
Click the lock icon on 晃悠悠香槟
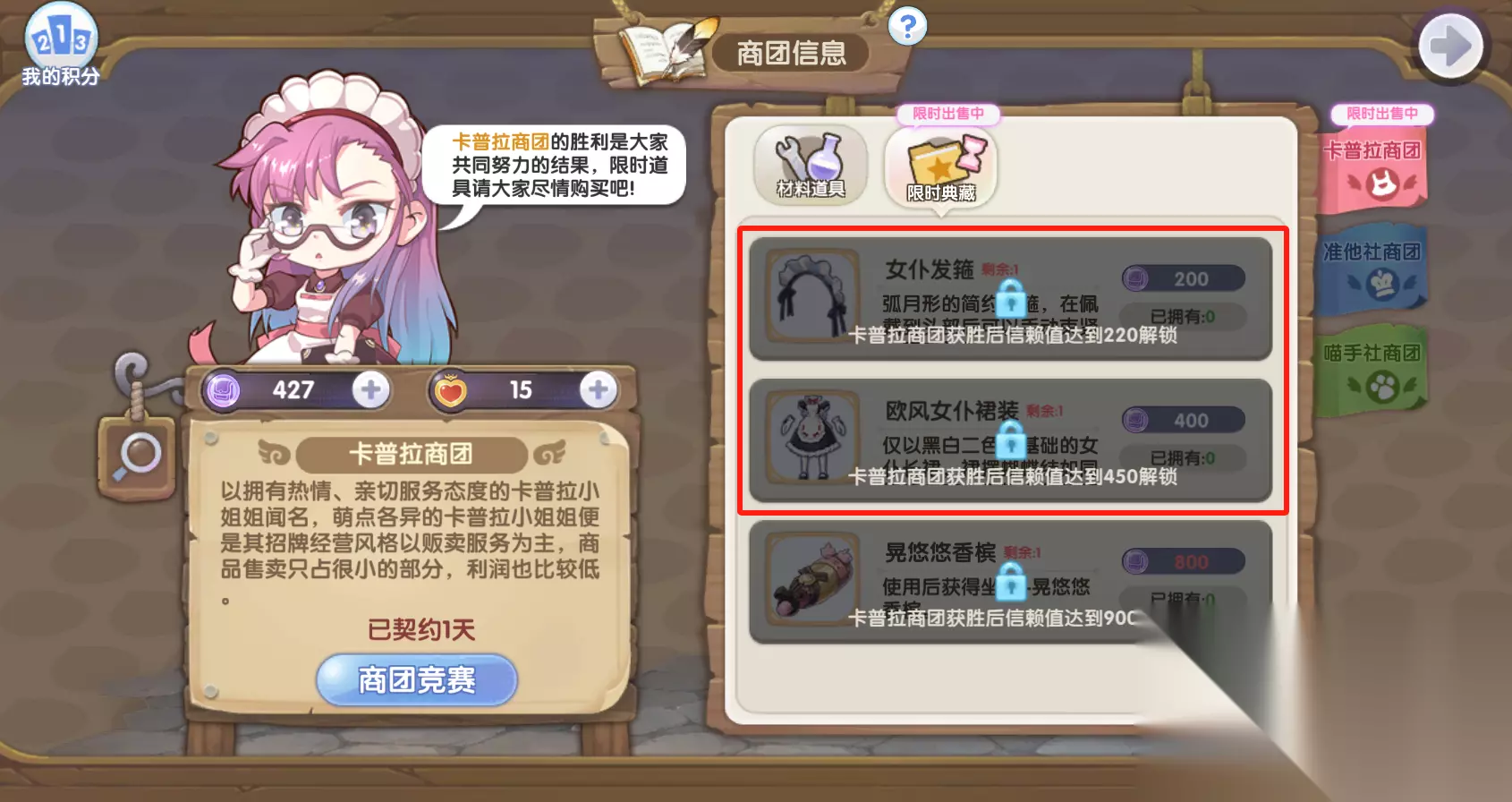tap(1011, 581)
